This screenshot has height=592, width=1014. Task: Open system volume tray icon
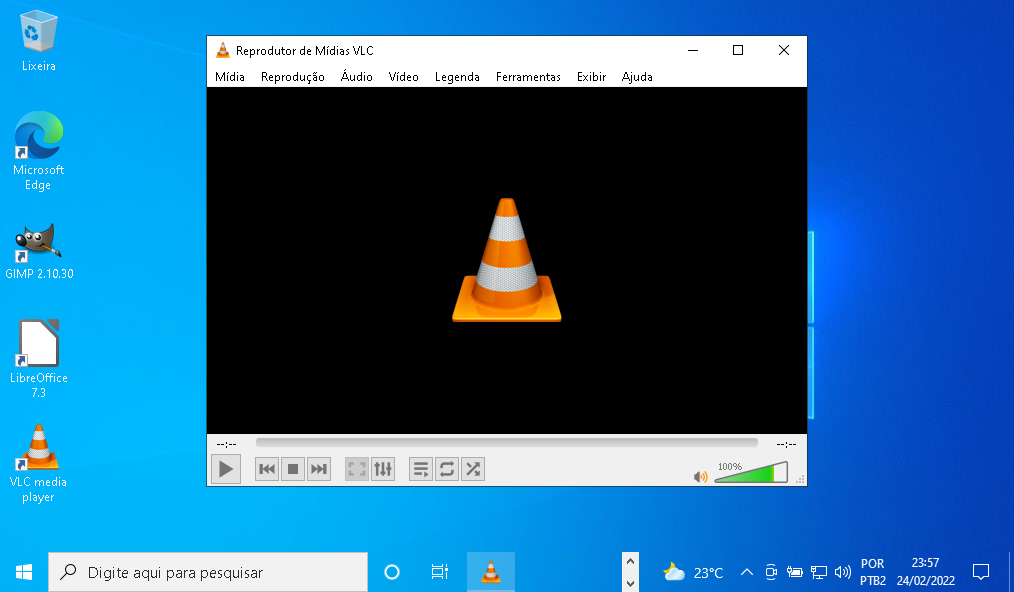coord(843,572)
